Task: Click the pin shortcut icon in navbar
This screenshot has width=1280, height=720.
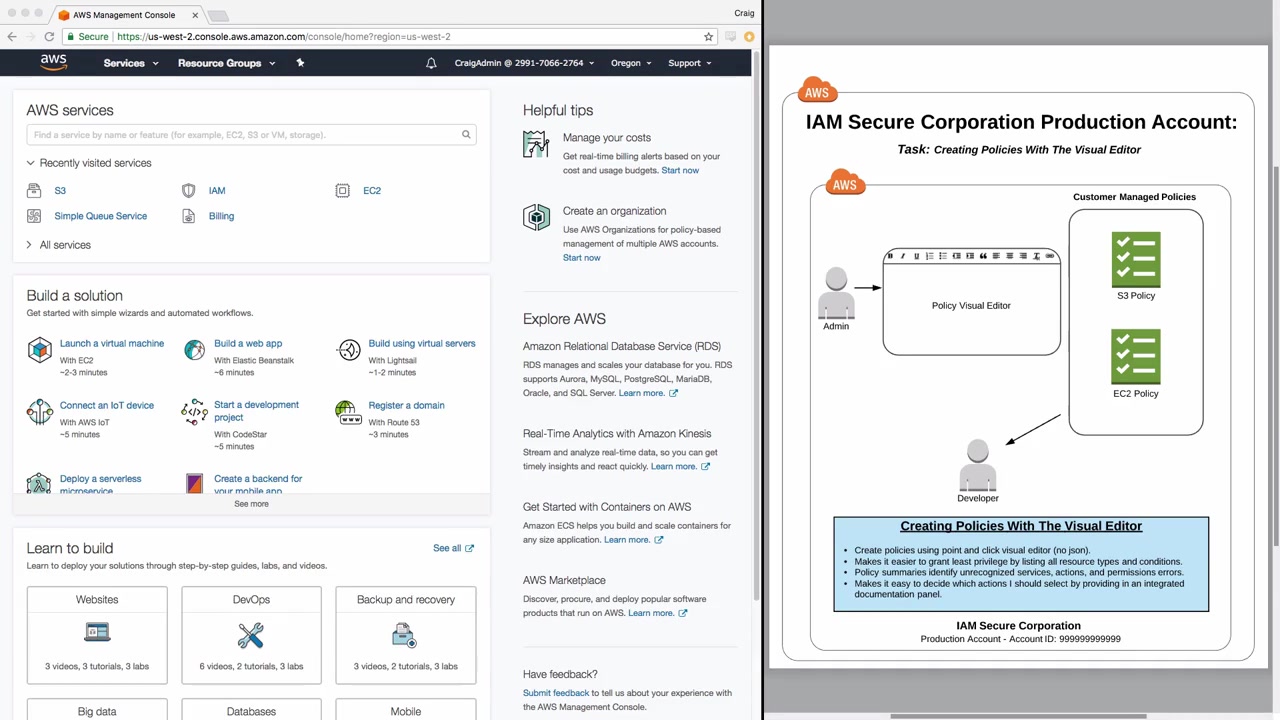Action: pyautogui.click(x=300, y=63)
